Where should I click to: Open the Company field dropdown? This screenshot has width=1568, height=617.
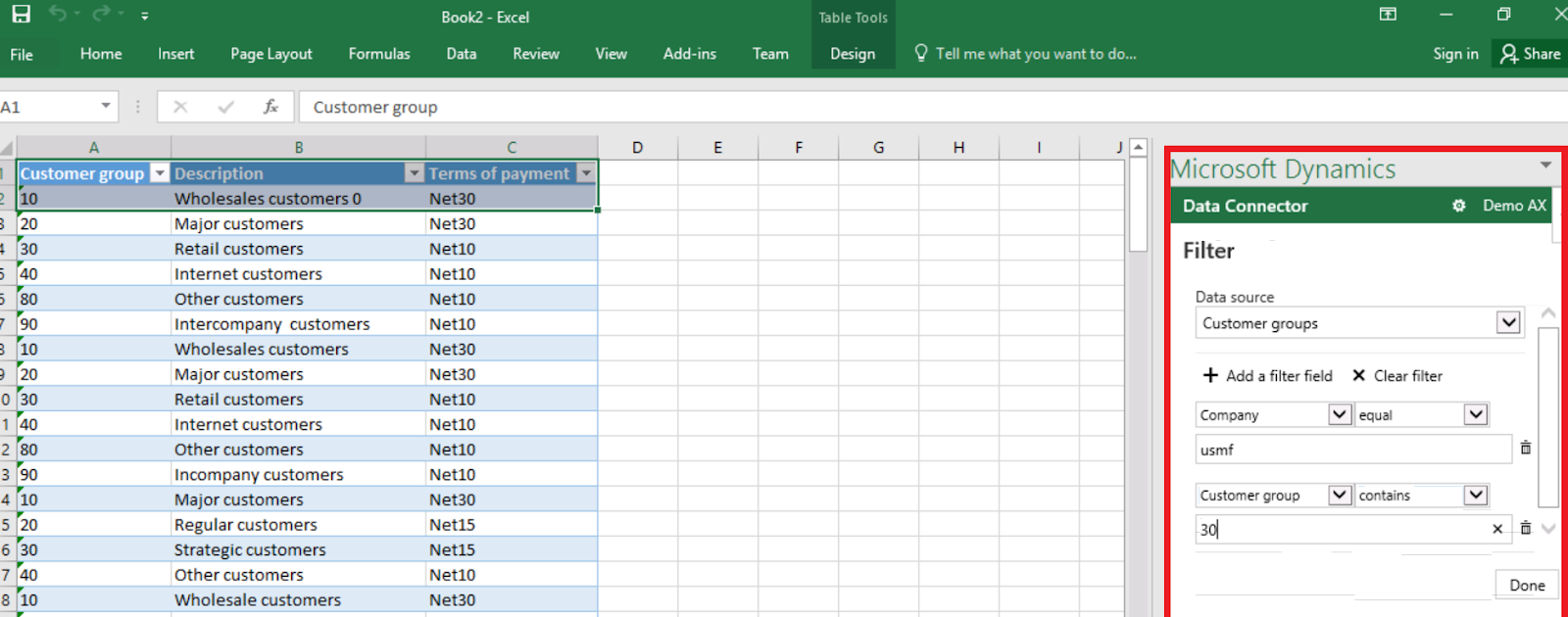pyautogui.click(x=1340, y=414)
